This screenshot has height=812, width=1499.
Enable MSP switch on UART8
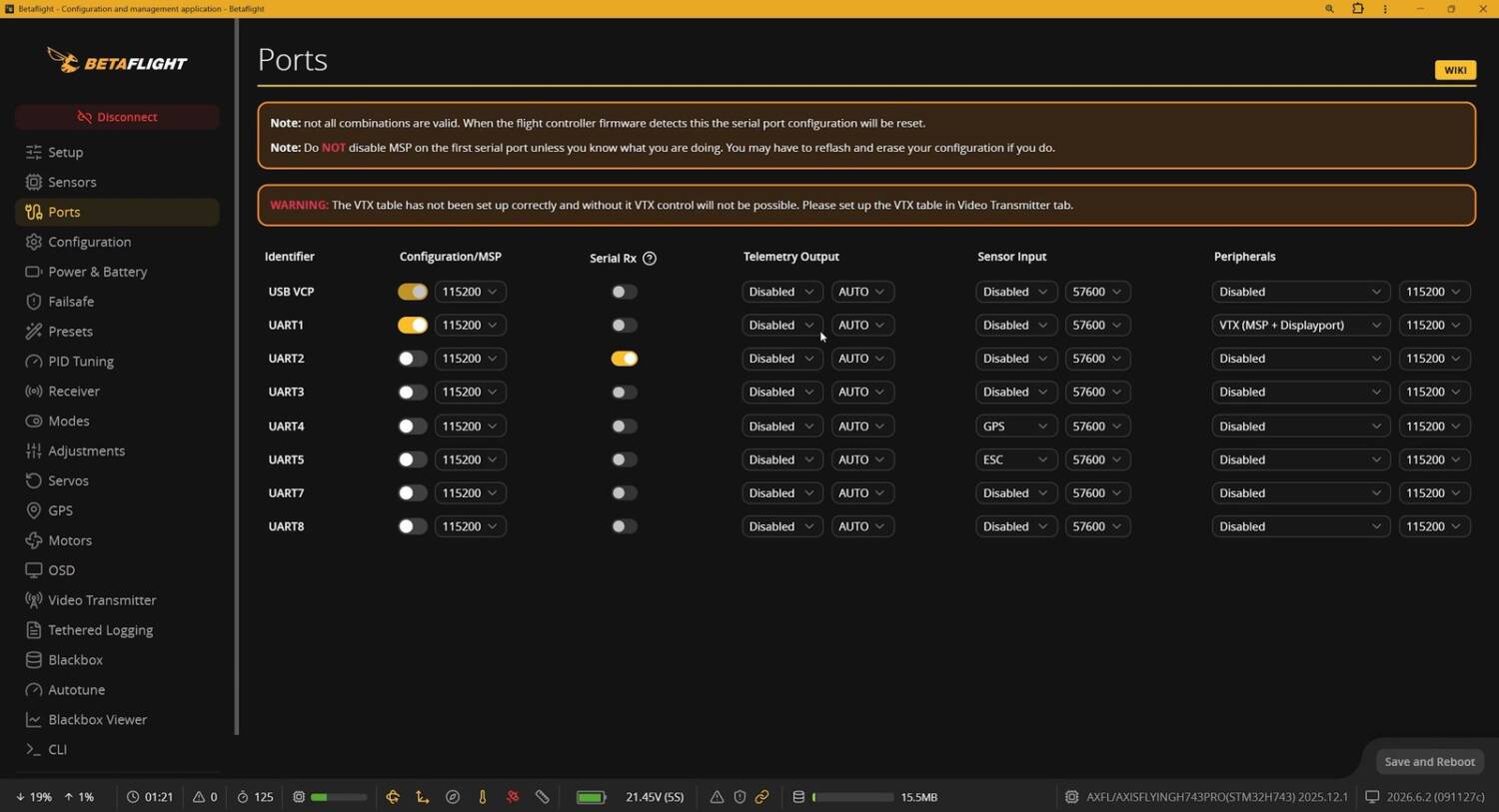(x=413, y=526)
